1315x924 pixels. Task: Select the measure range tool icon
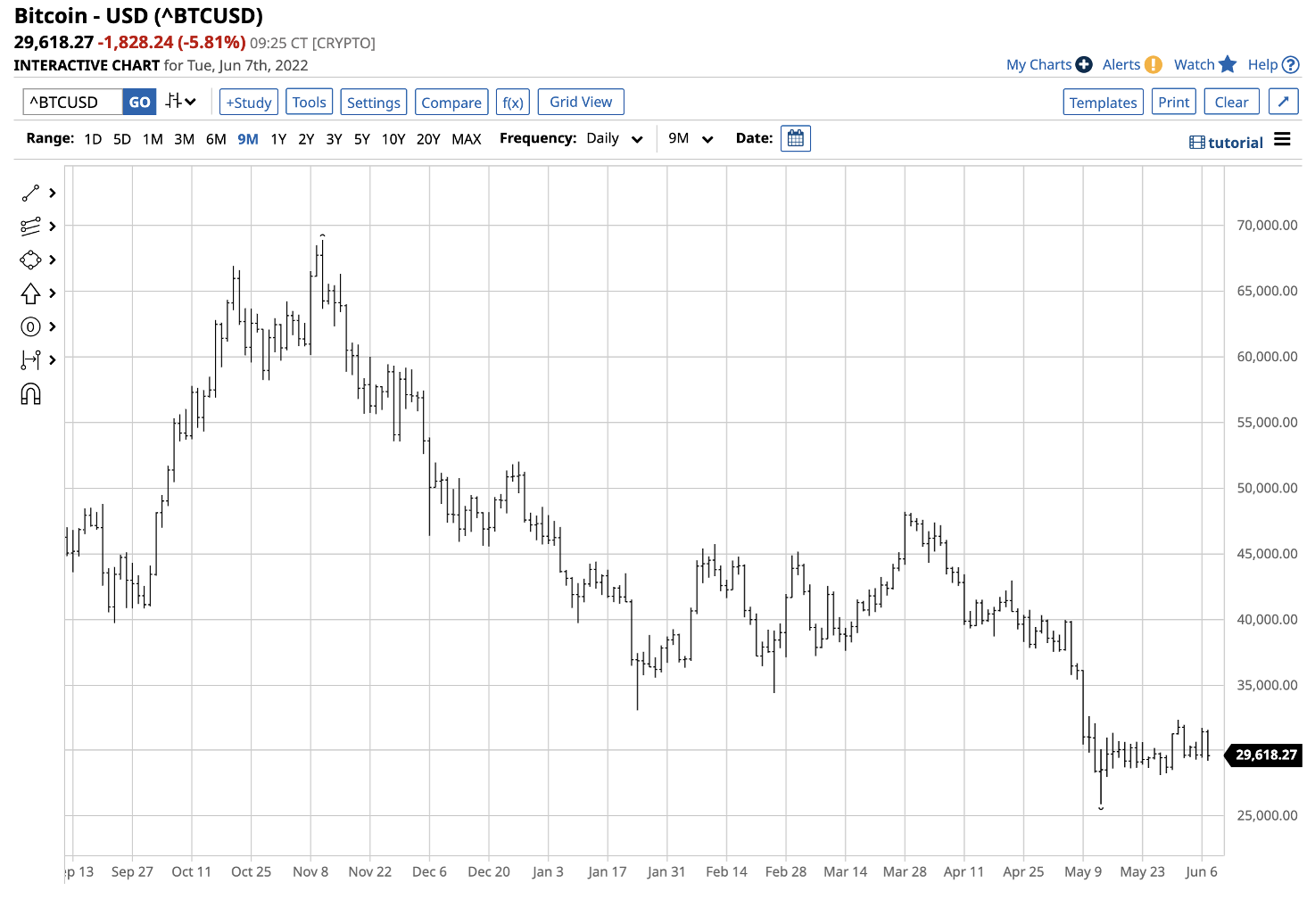coord(30,359)
